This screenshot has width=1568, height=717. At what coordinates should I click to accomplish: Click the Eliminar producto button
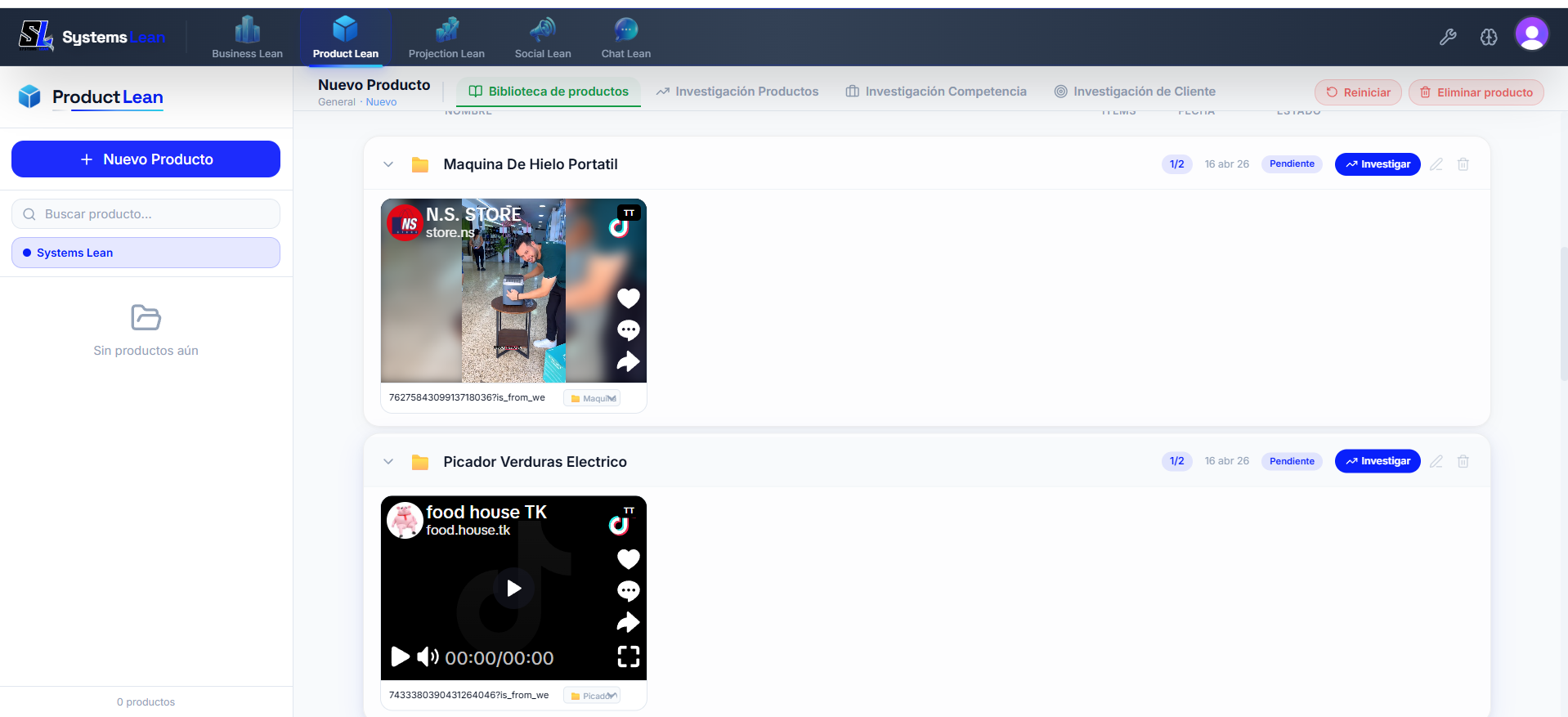(1476, 92)
